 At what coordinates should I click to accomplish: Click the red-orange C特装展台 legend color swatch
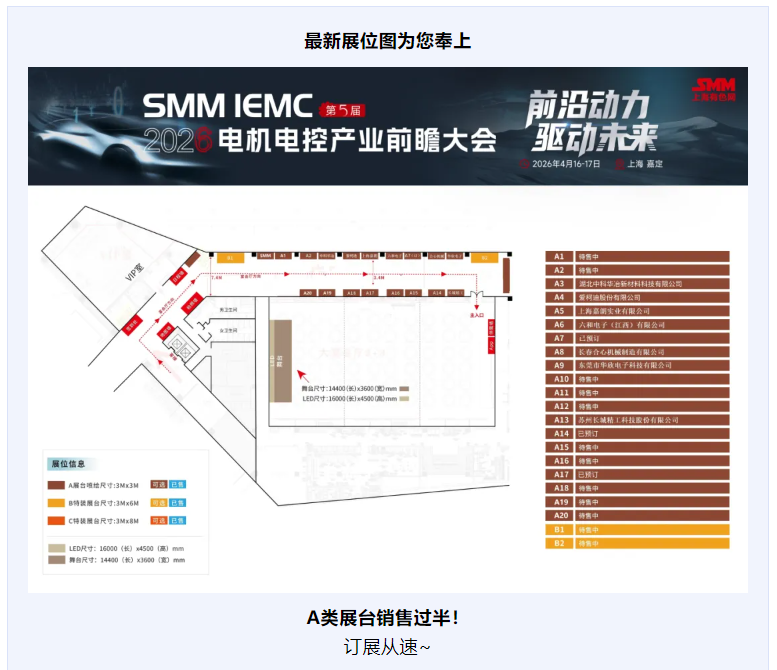pyautogui.click(x=56, y=521)
